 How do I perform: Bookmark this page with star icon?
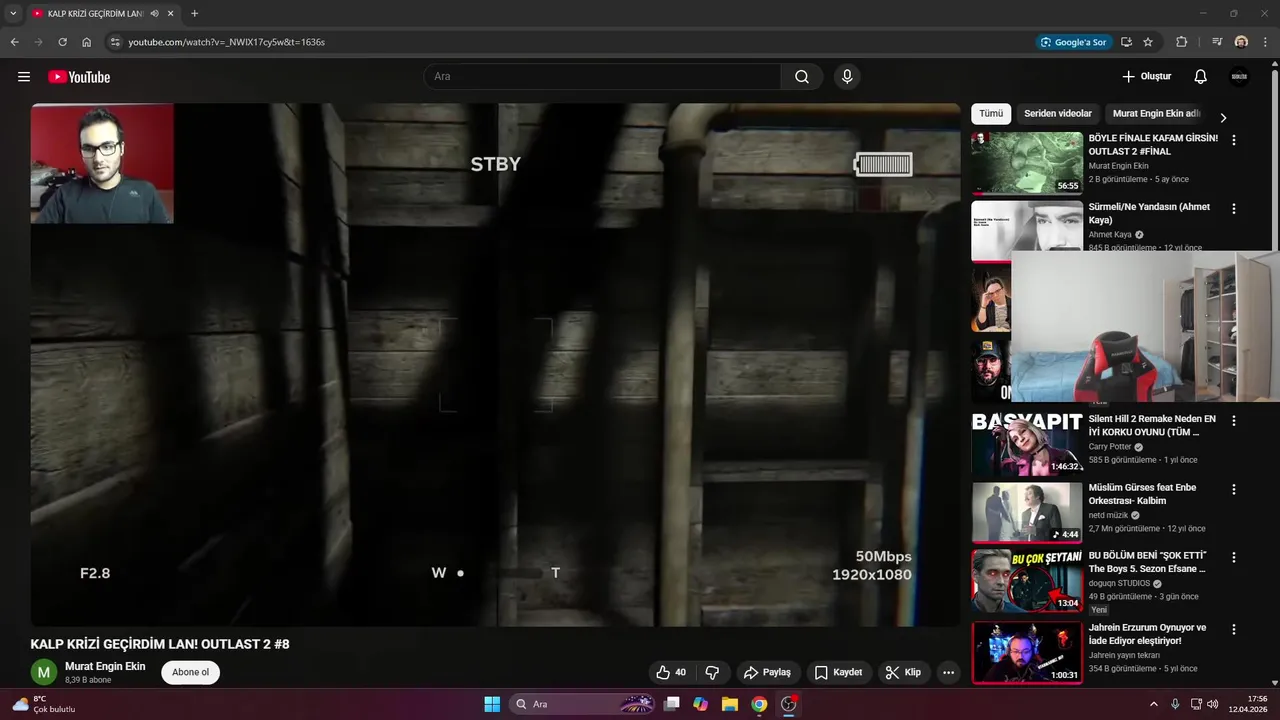tap(1148, 42)
